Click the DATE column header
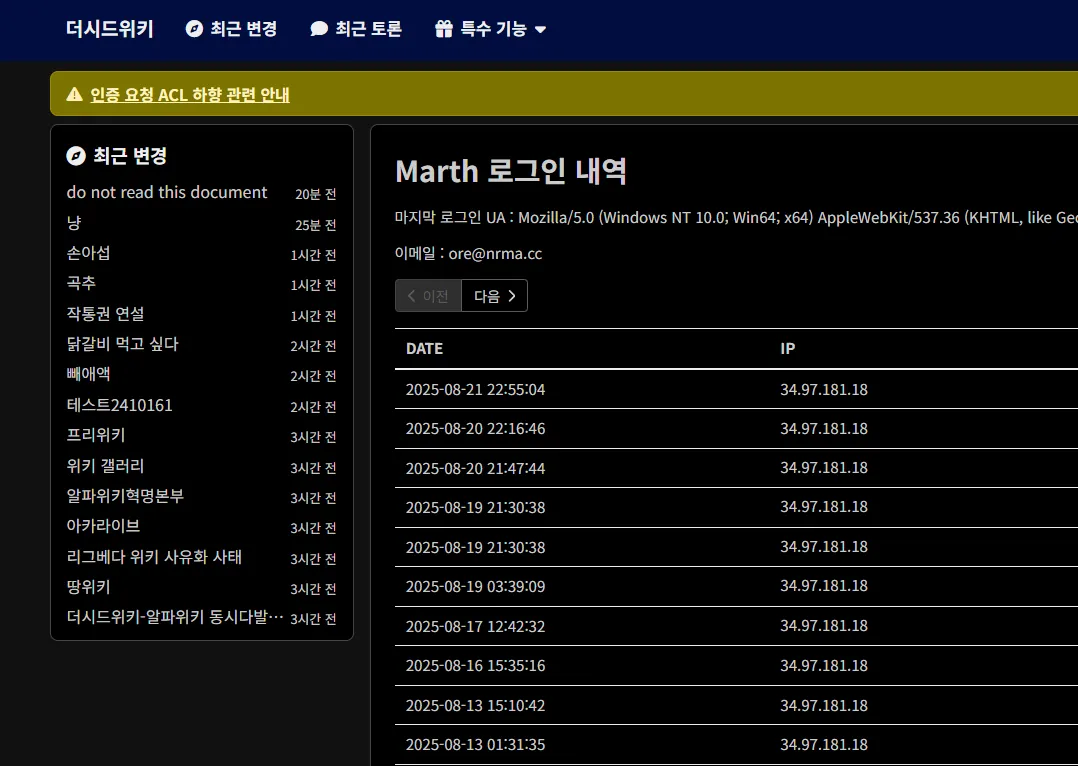The width and height of the screenshot is (1078, 766). point(424,349)
